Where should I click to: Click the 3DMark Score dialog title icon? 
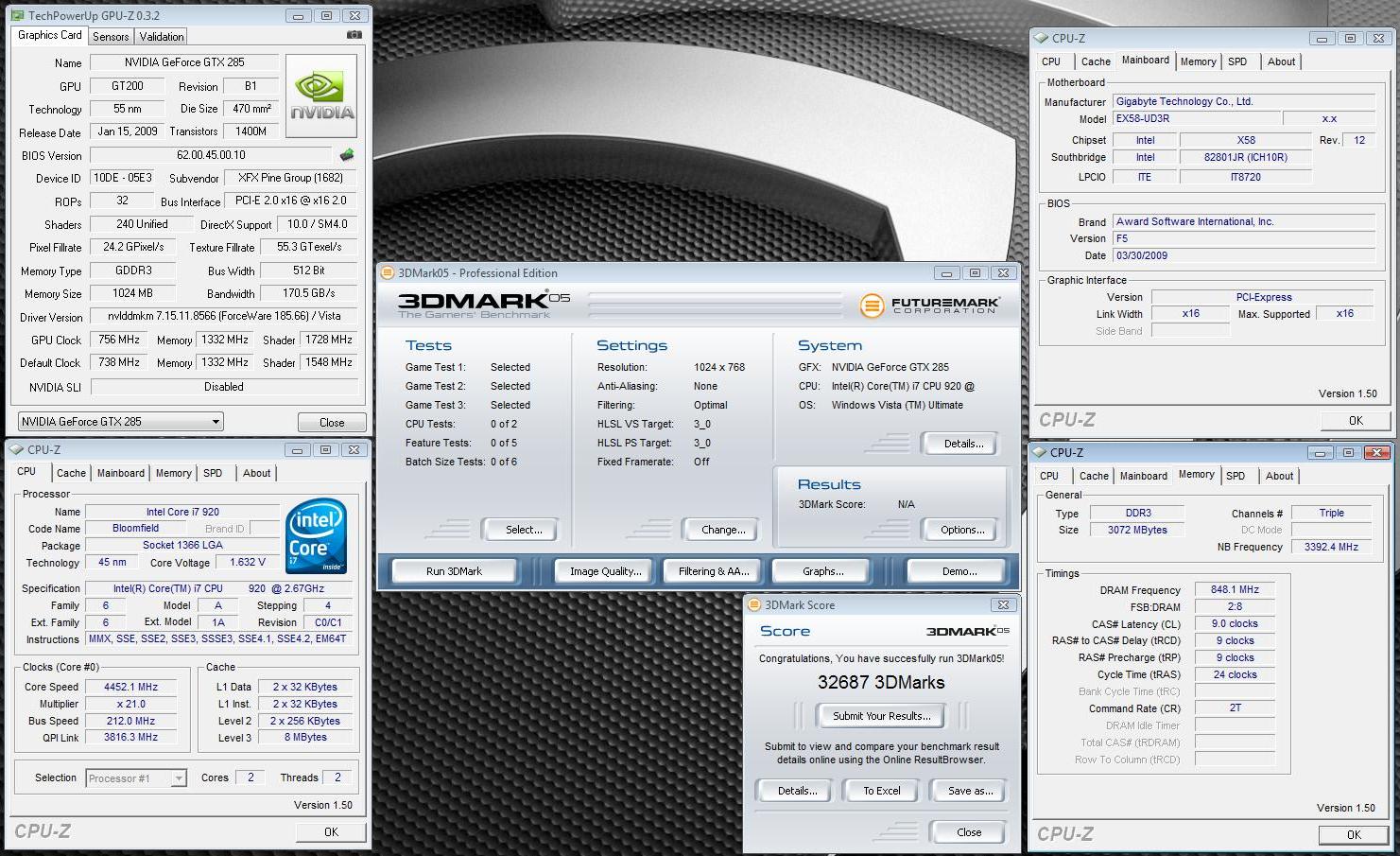[753, 605]
